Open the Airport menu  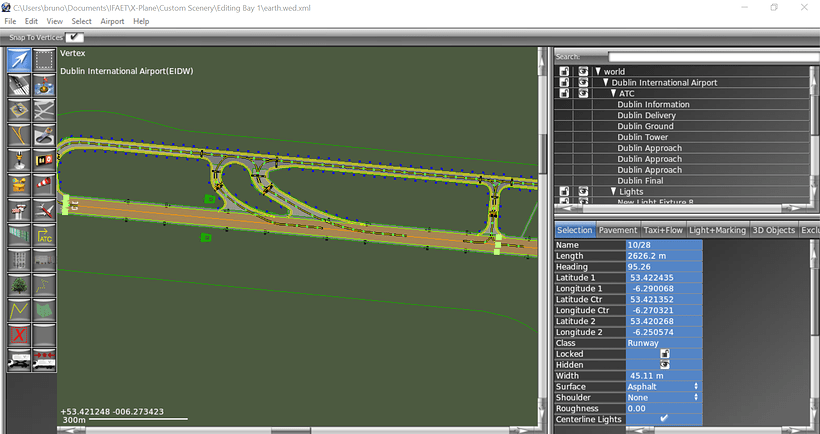tap(112, 21)
